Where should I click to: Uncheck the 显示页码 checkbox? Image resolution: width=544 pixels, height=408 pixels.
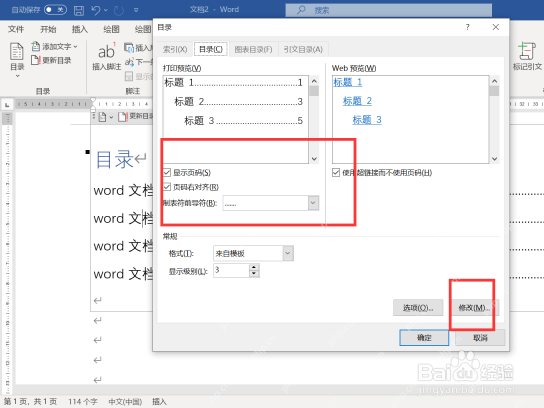point(167,172)
